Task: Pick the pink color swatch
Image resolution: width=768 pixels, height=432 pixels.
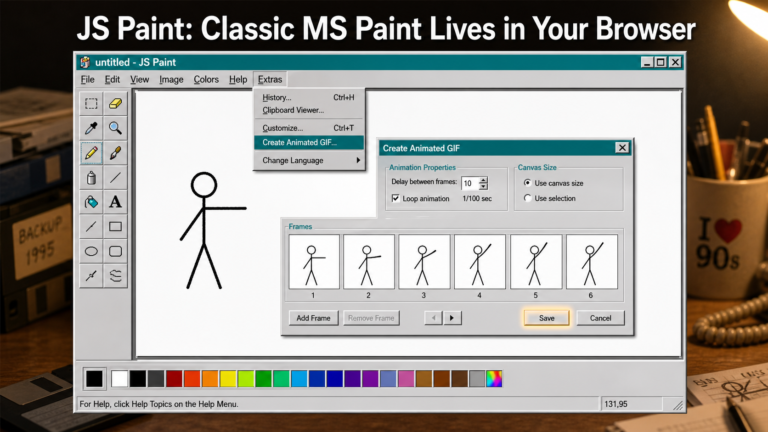Action: click(x=406, y=379)
